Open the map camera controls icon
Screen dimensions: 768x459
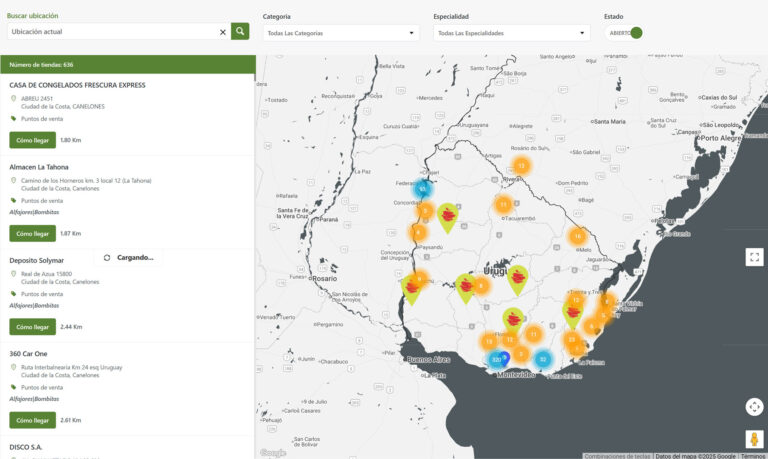(x=754, y=406)
